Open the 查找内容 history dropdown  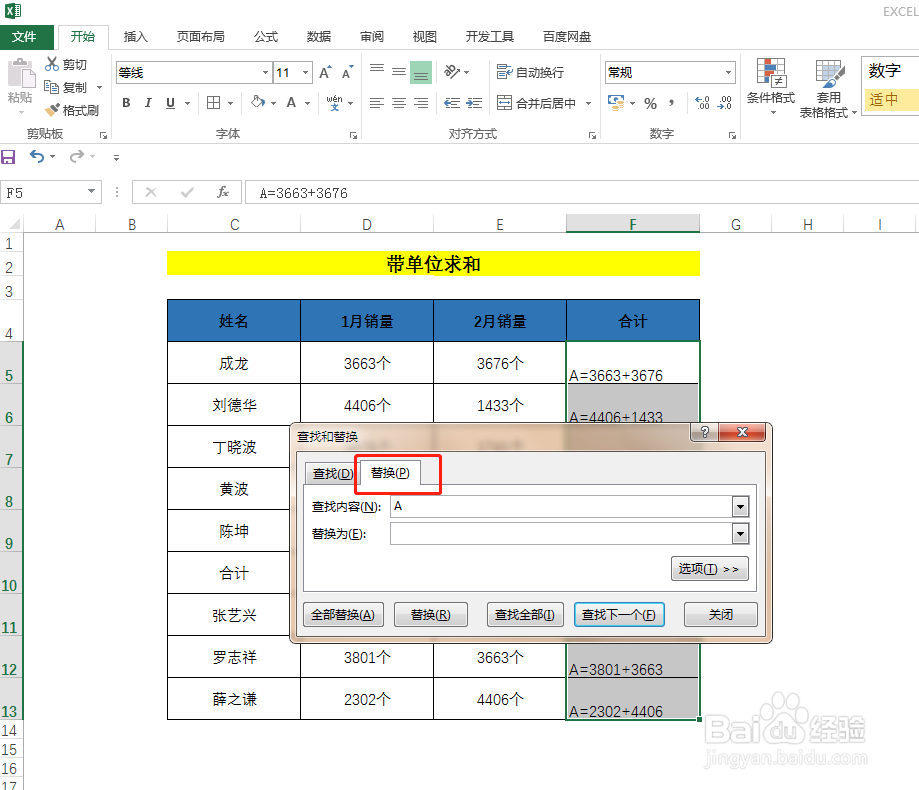point(739,506)
